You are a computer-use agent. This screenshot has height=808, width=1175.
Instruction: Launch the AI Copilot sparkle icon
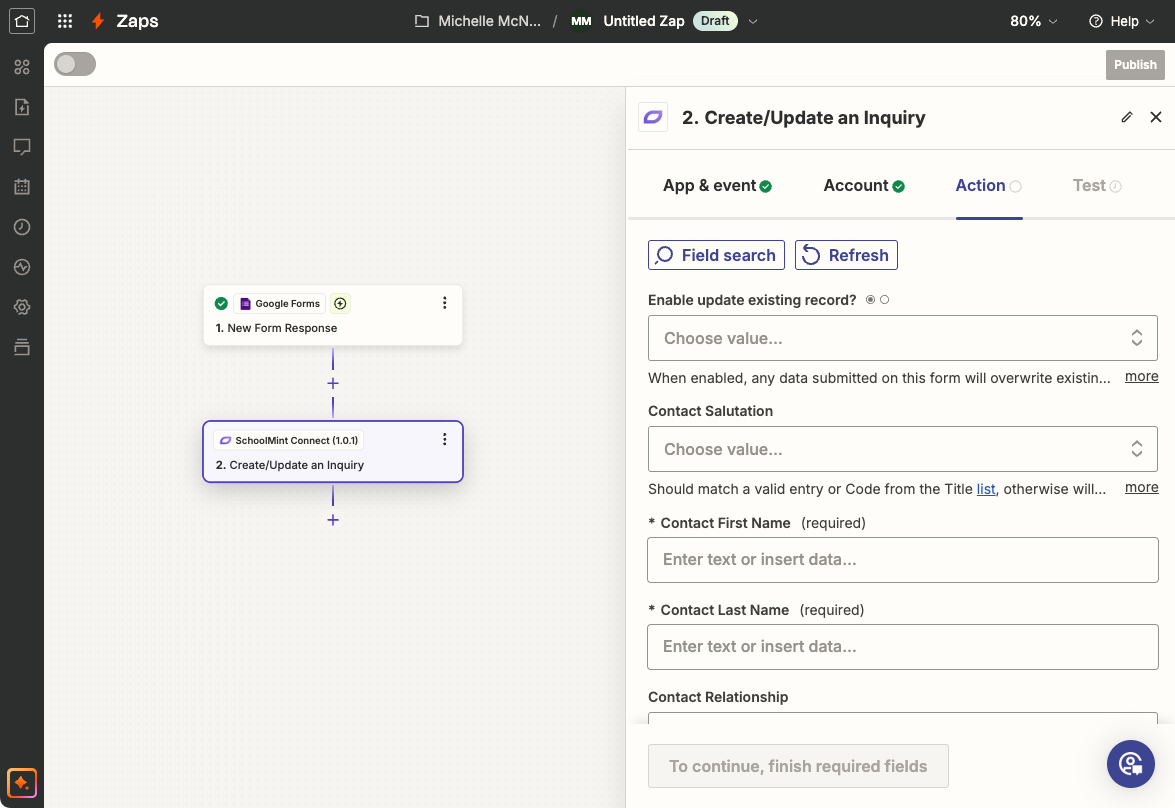22,783
